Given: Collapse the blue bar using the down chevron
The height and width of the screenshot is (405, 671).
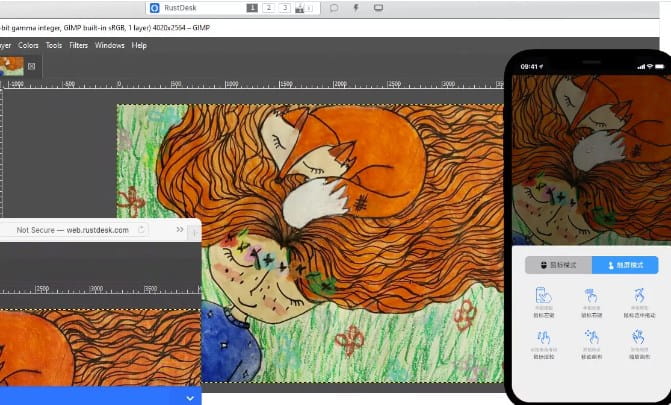Looking at the screenshot, I should coord(190,399).
